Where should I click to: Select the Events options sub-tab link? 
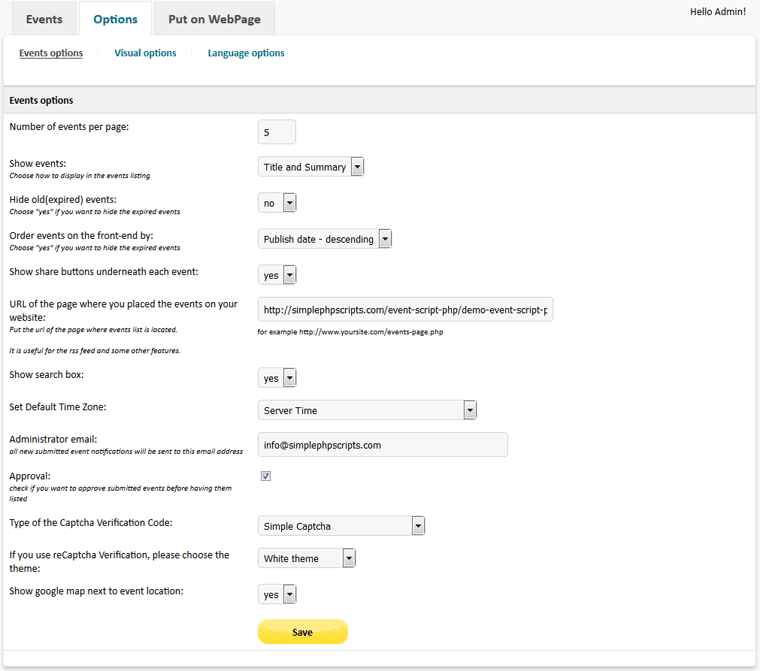point(51,53)
